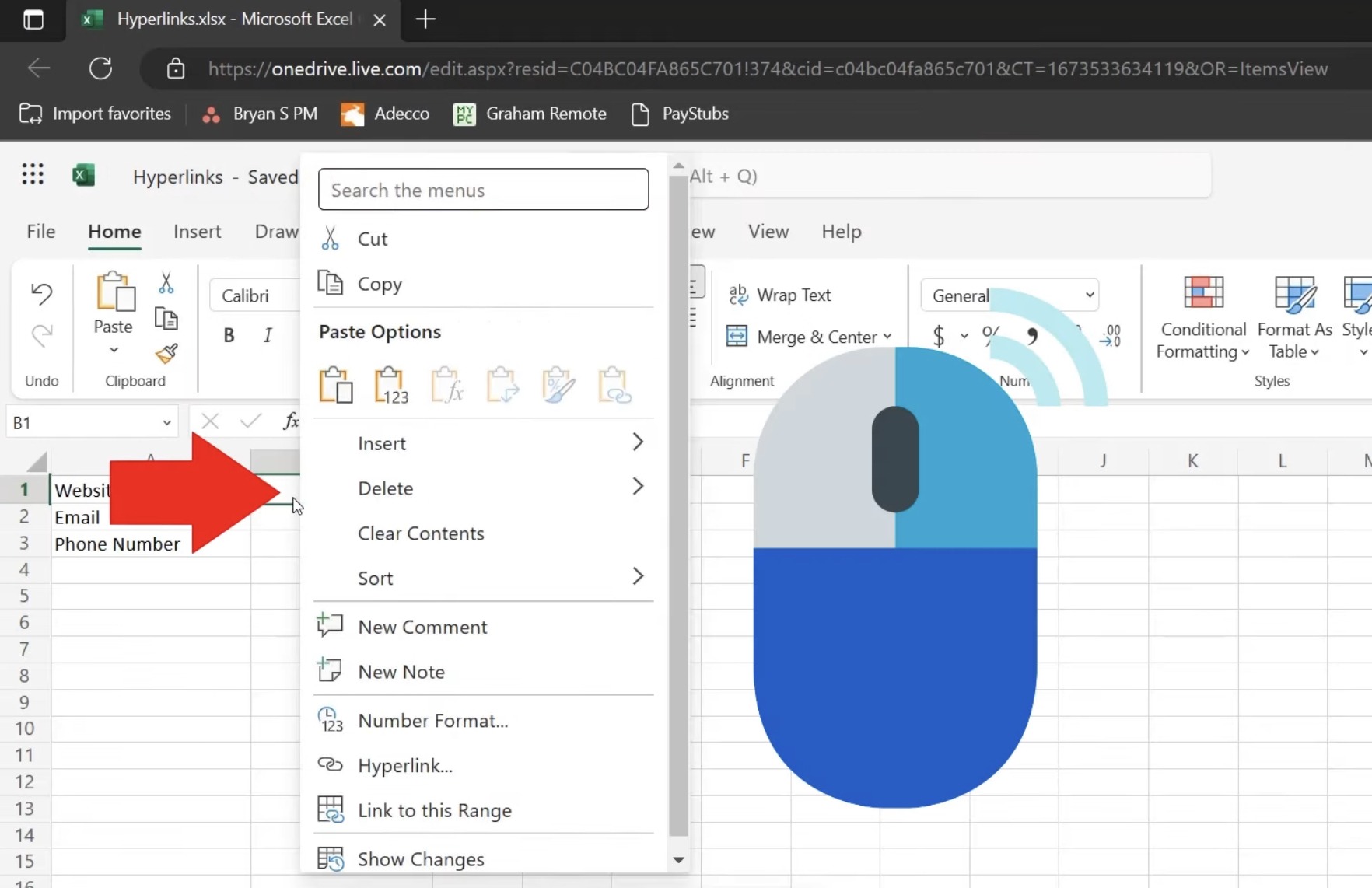Click the ribbon Copy icon
This screenshot has height=888, width=1372.
tap(166, 318)
